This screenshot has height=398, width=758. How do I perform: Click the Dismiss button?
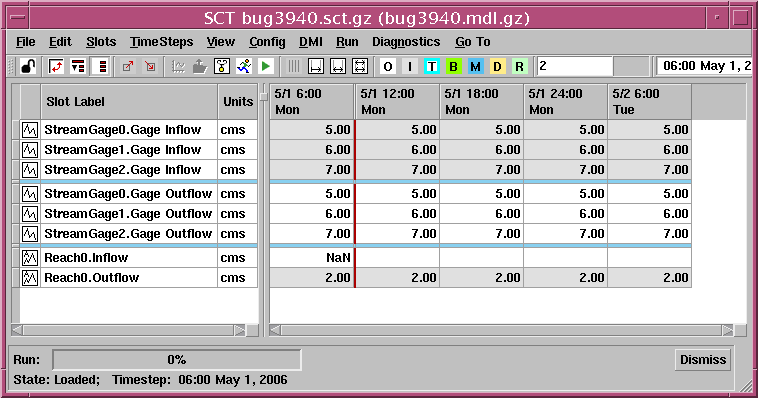pyautogui.click(x=703, y=360)
